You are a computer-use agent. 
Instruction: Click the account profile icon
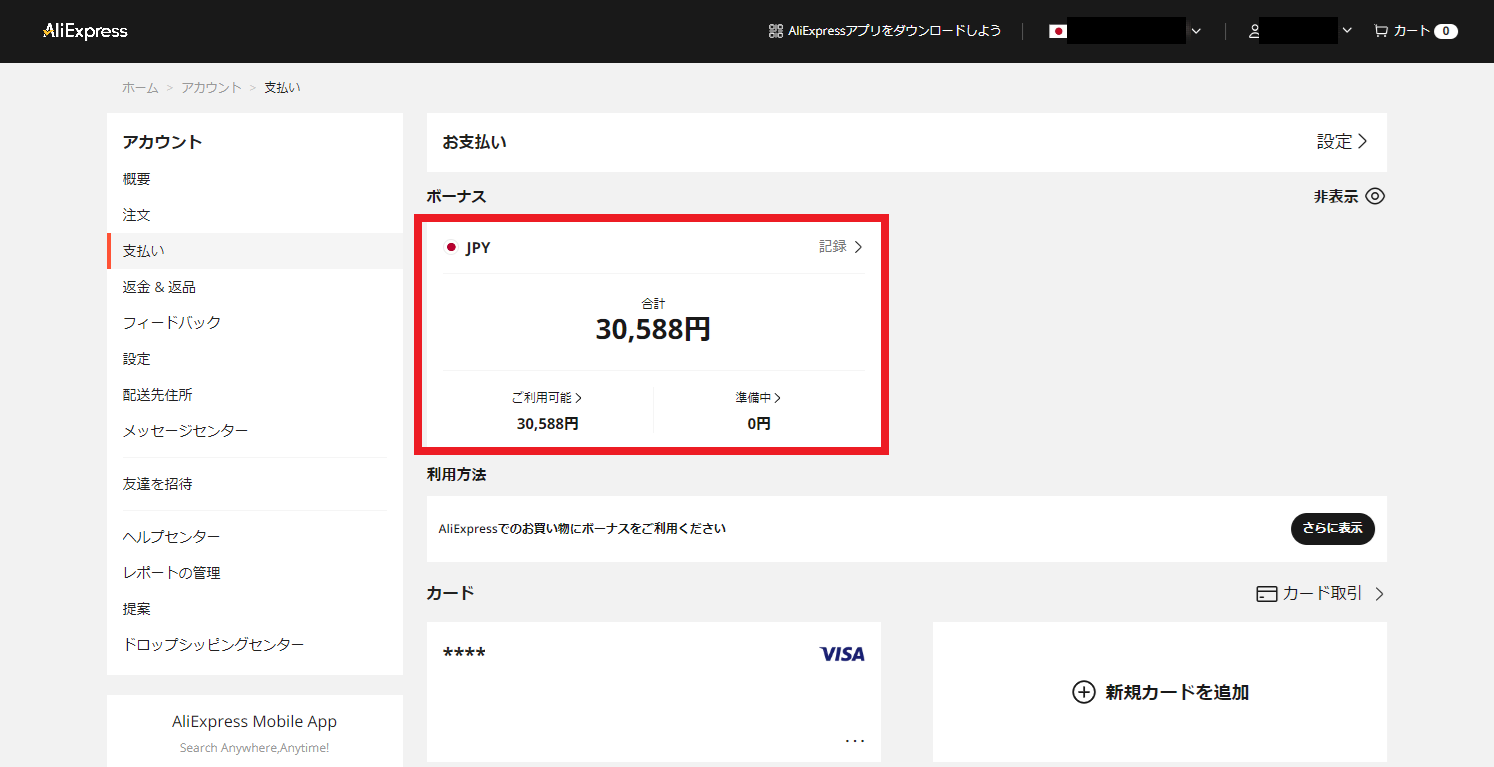coord(1254,31)
